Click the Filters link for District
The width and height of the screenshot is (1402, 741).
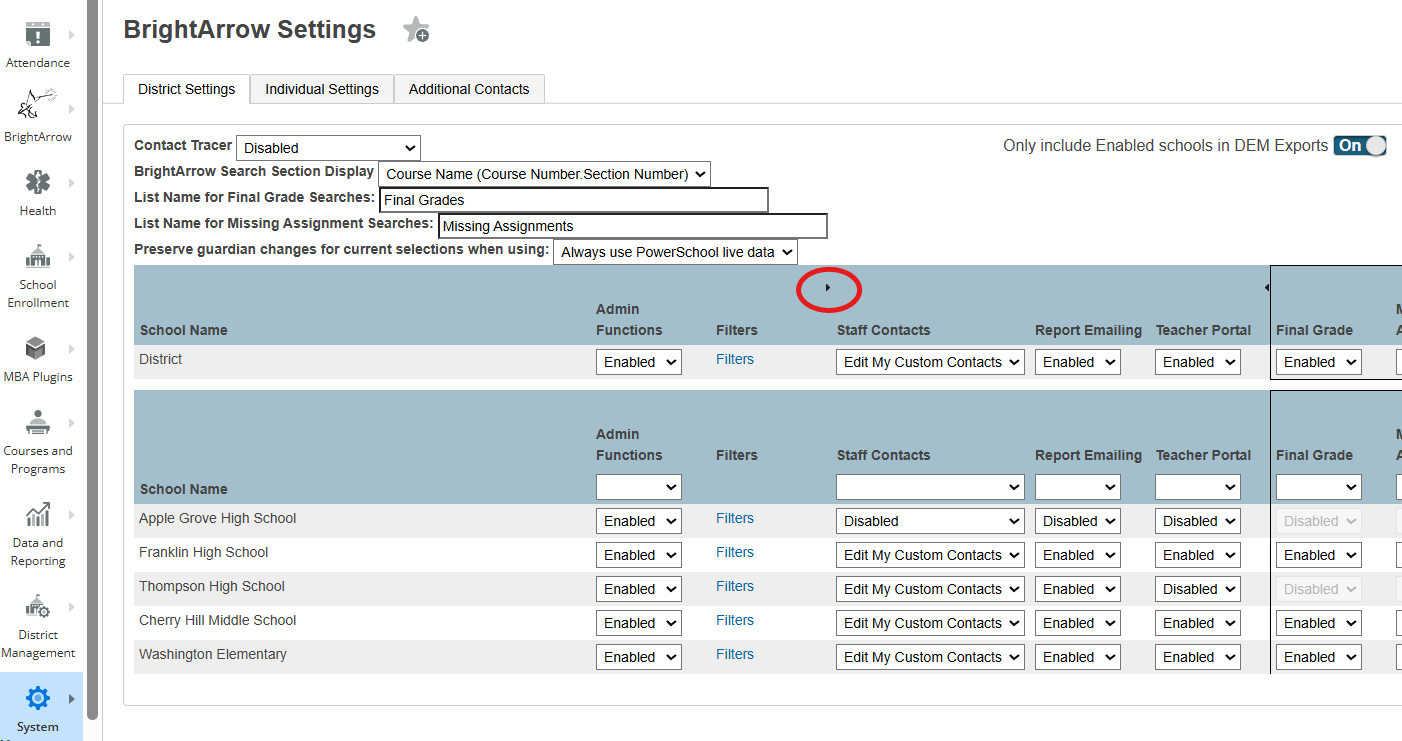point(735,359)
